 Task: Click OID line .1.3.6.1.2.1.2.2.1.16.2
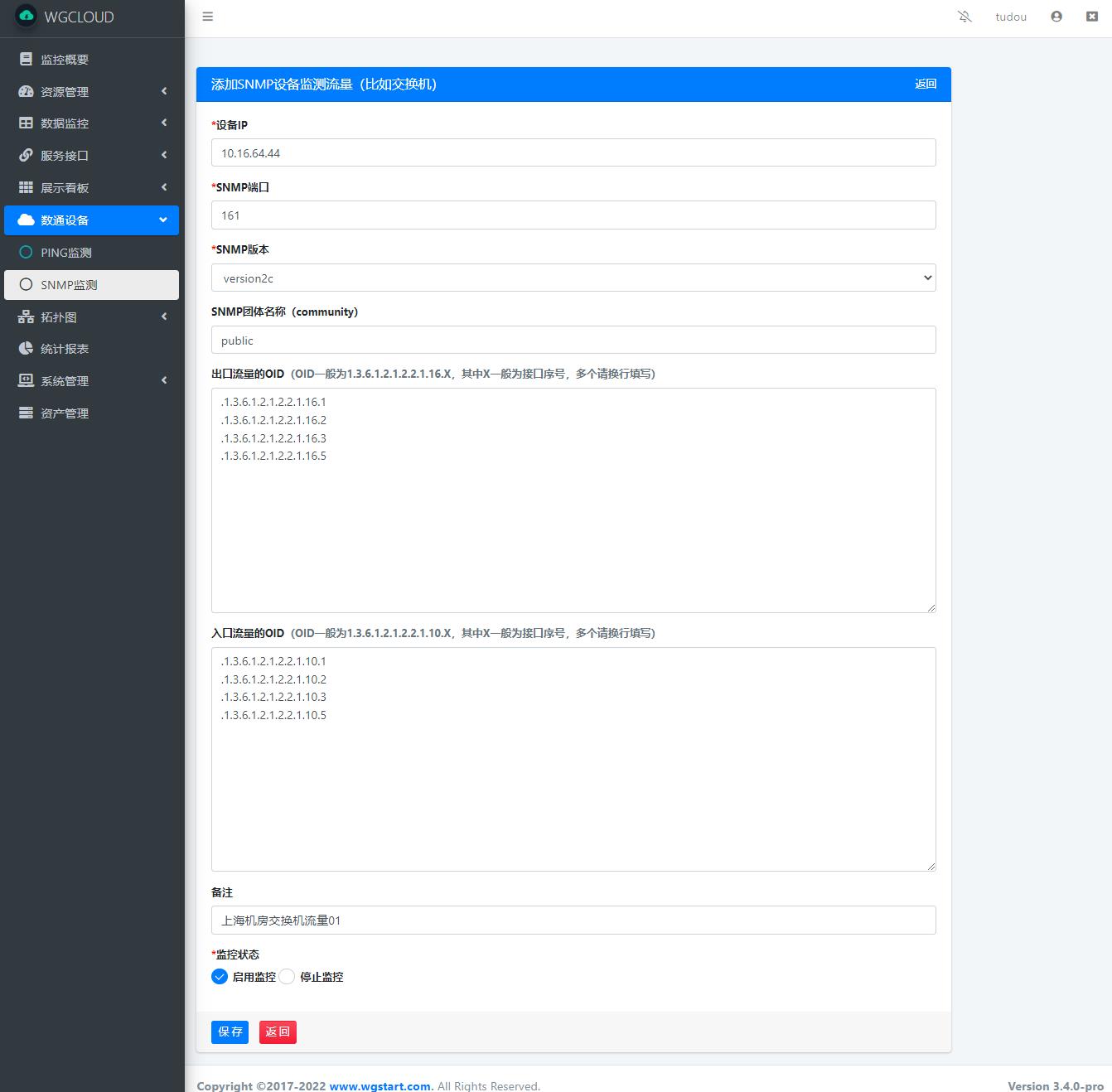click(x=273, y=420)
